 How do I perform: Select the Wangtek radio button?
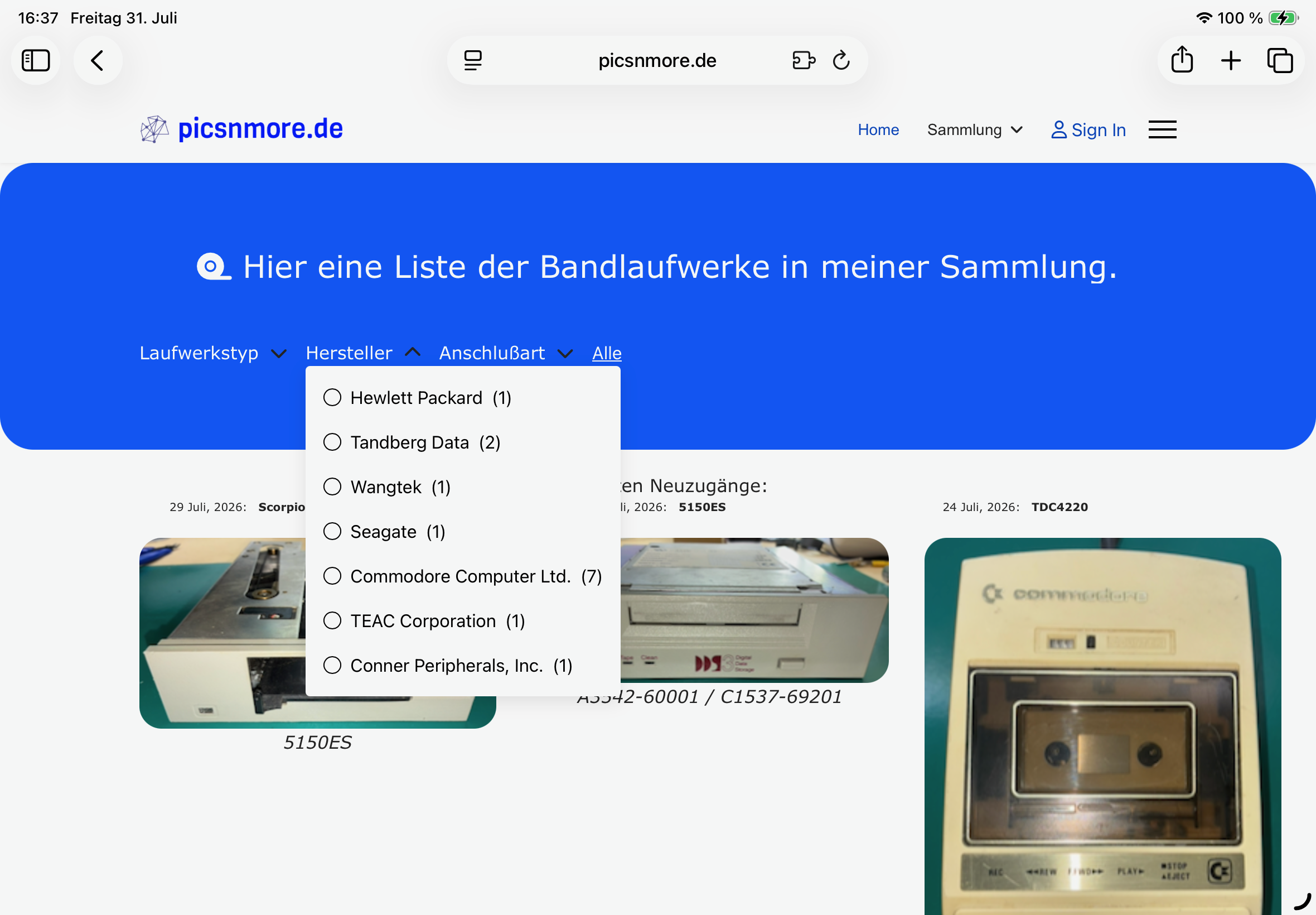(332, 487)
